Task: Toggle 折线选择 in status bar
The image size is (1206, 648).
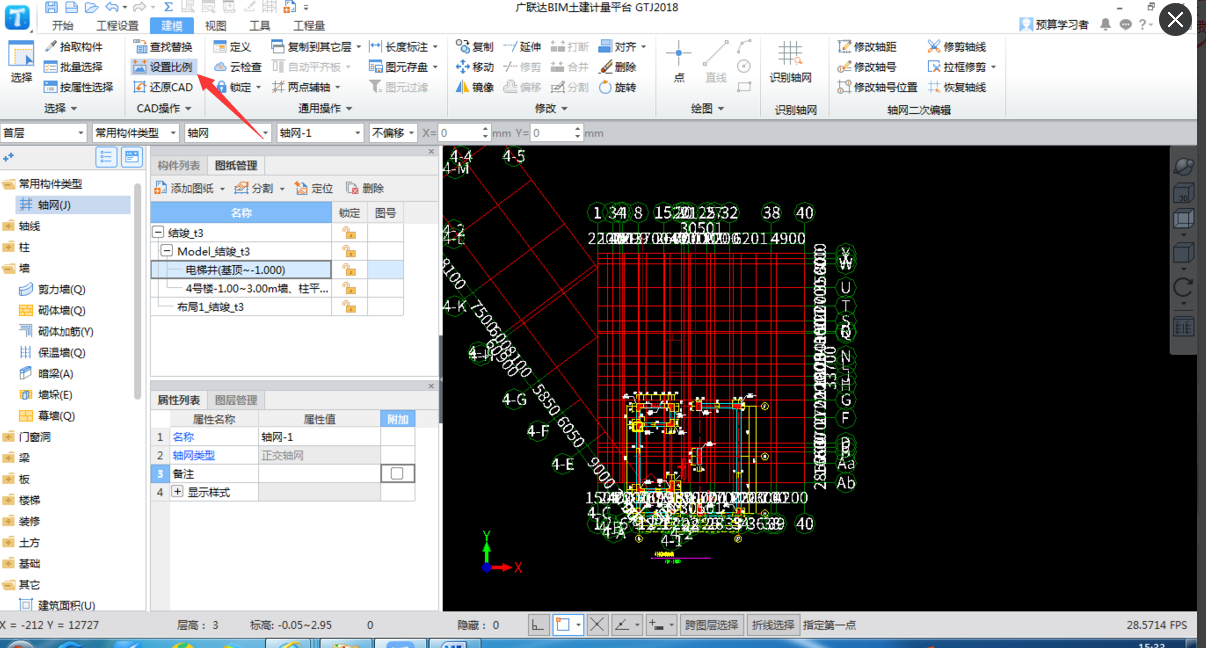Action: pyautogui.click(x=773, y=625)
